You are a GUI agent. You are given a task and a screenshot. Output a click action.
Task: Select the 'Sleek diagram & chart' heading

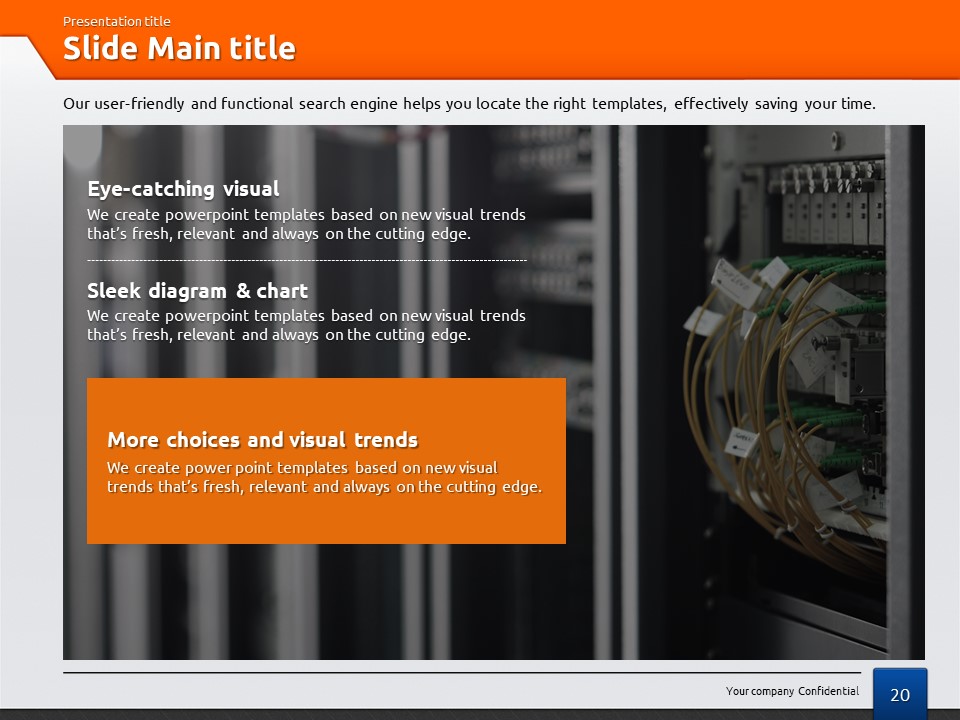click(197, 291)
